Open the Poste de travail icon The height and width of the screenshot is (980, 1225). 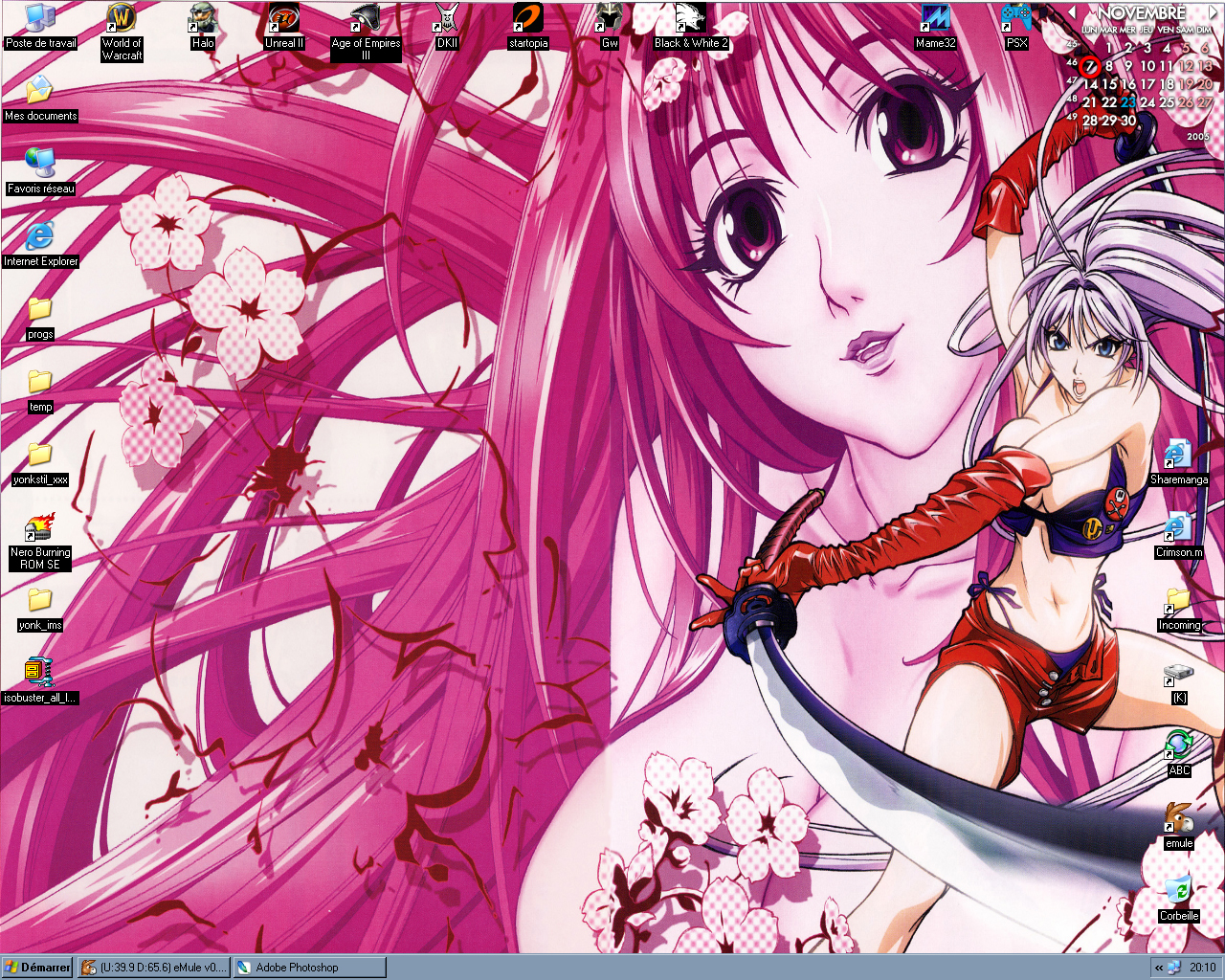tap(40, 26)
